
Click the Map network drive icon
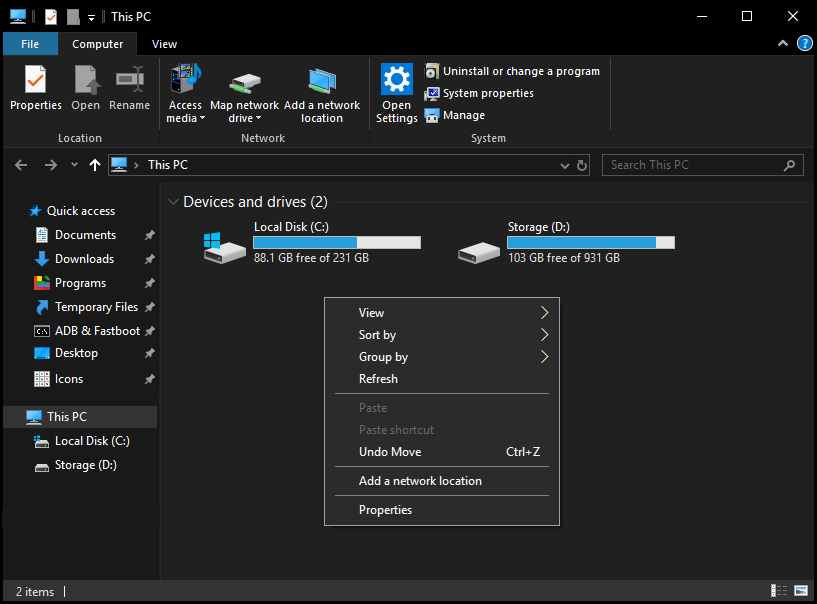(244, 85)
